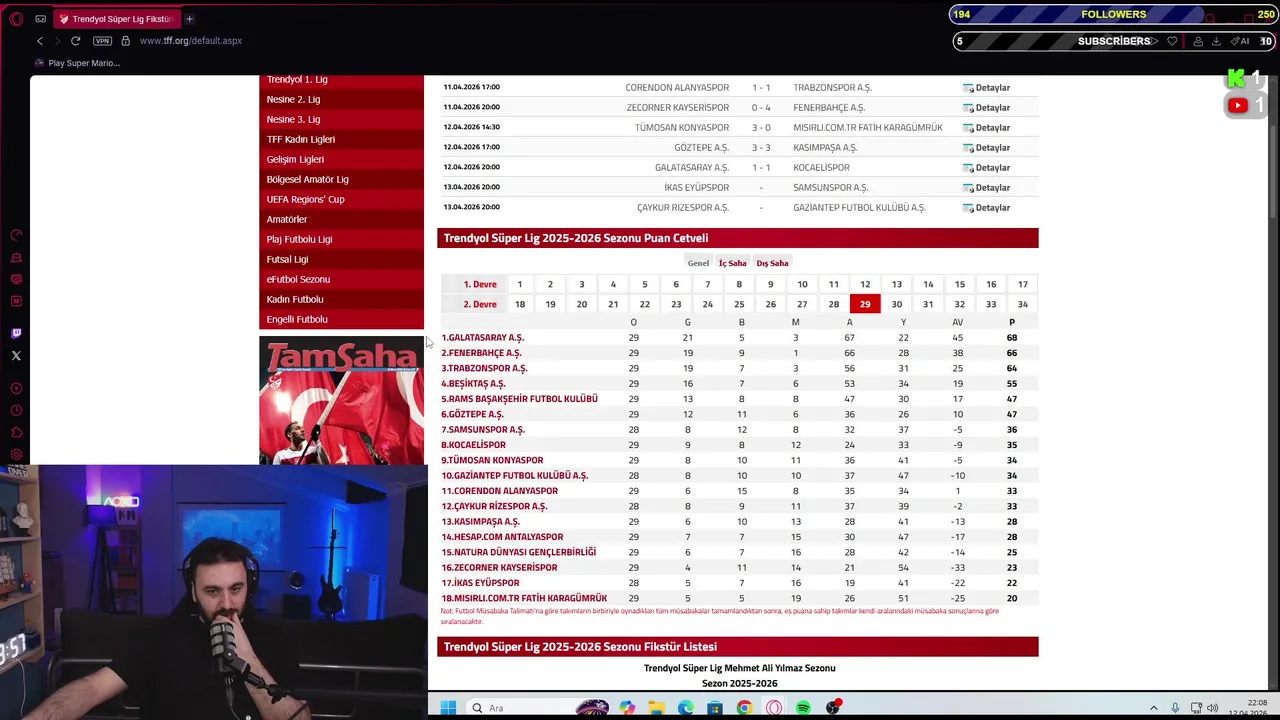Open a new tab with the plus button
Viewport: 1280px width, 720px height.
pyautogui.click(x=189, y=19)
